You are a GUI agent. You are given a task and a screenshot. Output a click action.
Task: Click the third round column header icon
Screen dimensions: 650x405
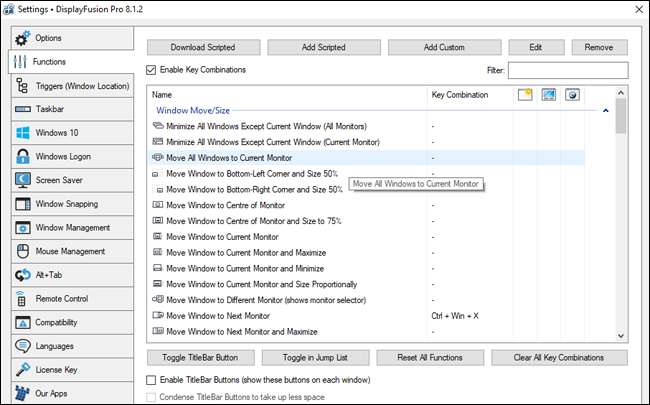click(x=573, y=95)
